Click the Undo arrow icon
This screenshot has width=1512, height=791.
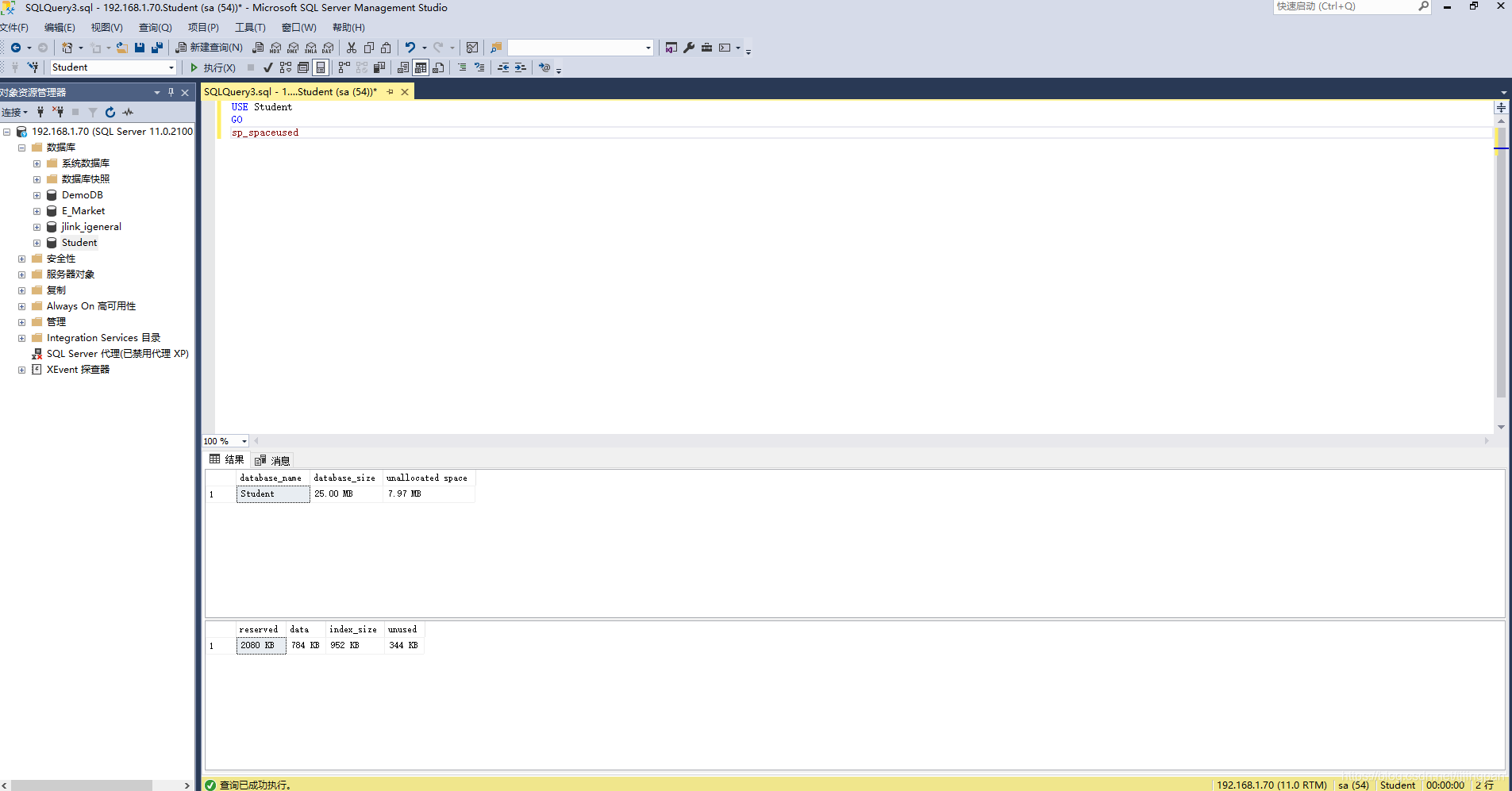[410, 48]
